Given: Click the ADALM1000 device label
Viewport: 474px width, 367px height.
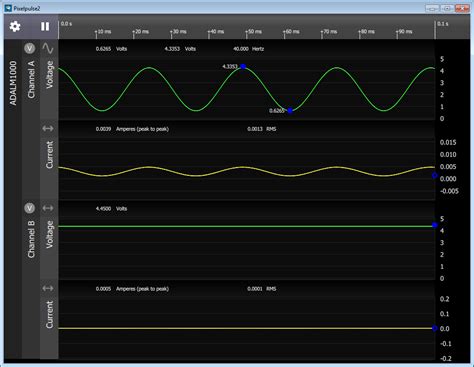Looking at the screenshot, I should coord(13,83).
